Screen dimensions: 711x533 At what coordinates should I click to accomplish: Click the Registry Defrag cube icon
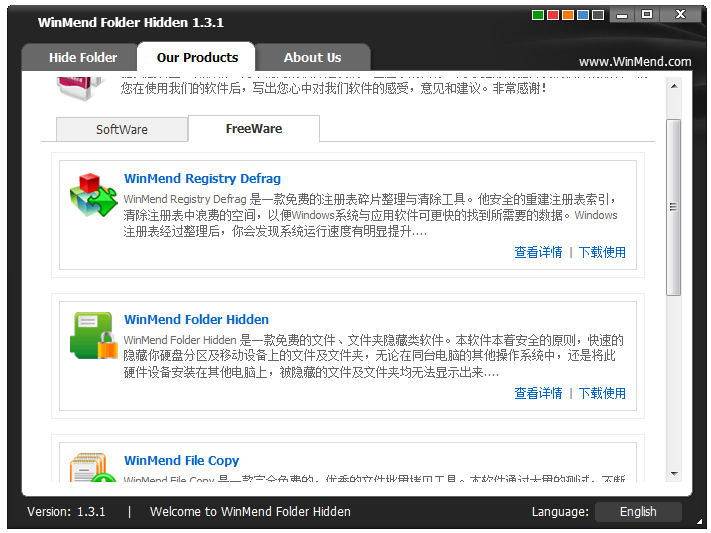93,195
